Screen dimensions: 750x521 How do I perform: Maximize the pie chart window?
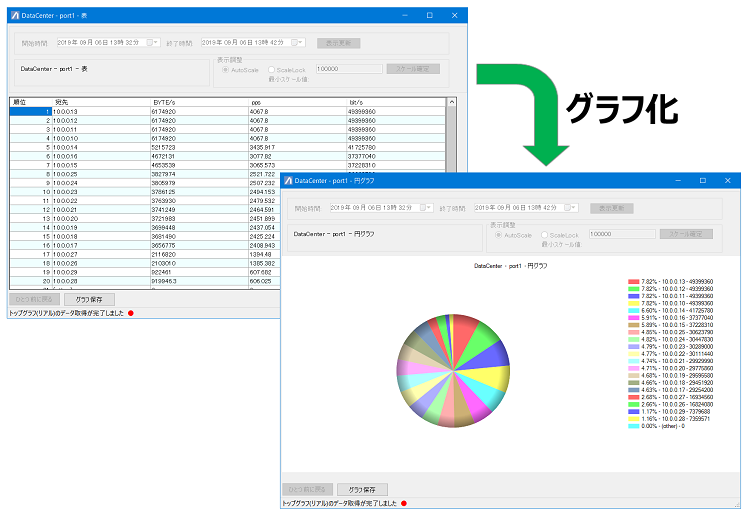[x=703, y=180]
